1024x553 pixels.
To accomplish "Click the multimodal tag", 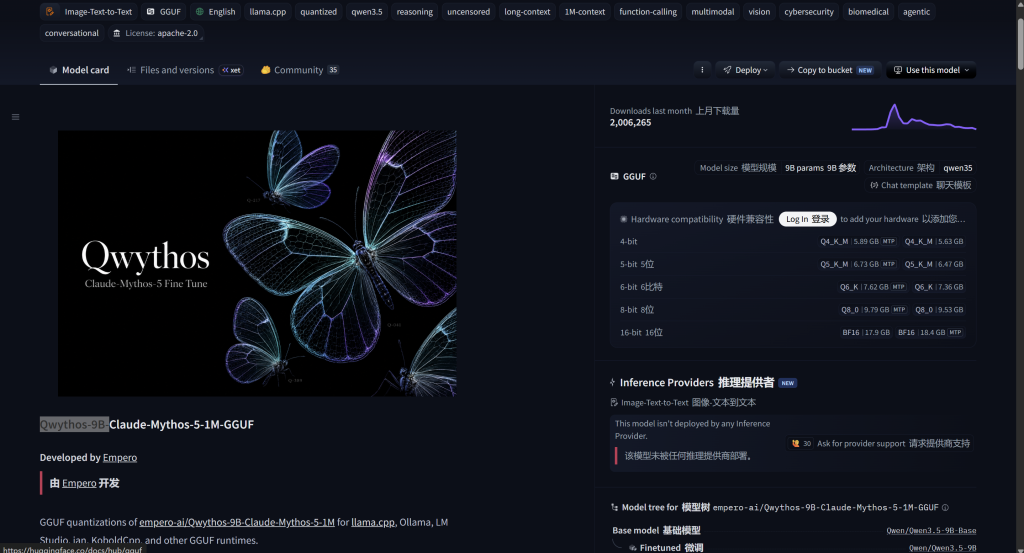I will 712,12.
